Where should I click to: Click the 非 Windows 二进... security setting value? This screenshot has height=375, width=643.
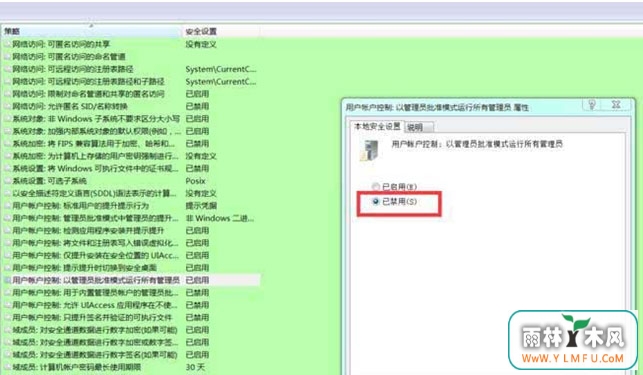(x=220, y=218)
